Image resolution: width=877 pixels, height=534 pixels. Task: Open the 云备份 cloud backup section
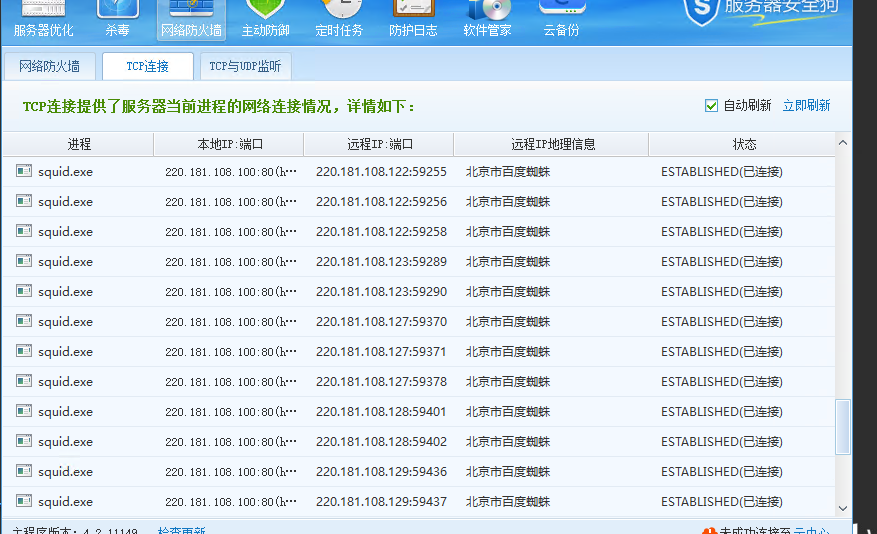pos(562,20)
